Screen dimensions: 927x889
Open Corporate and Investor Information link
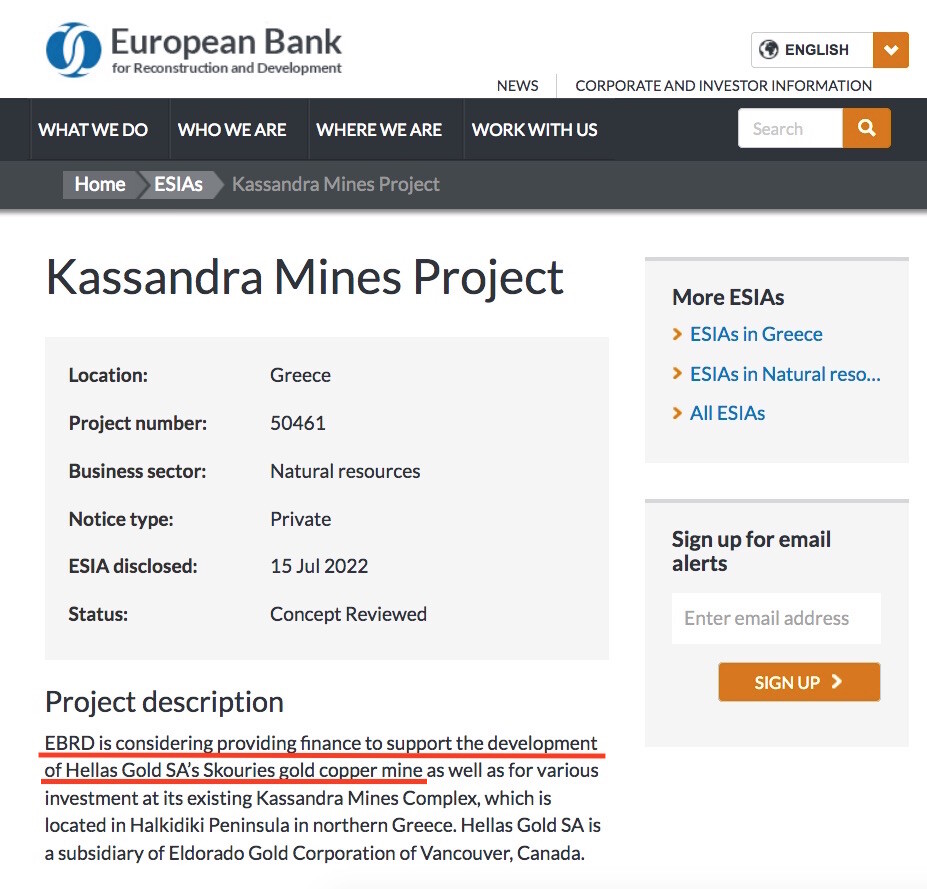click(x=724, y=86)
